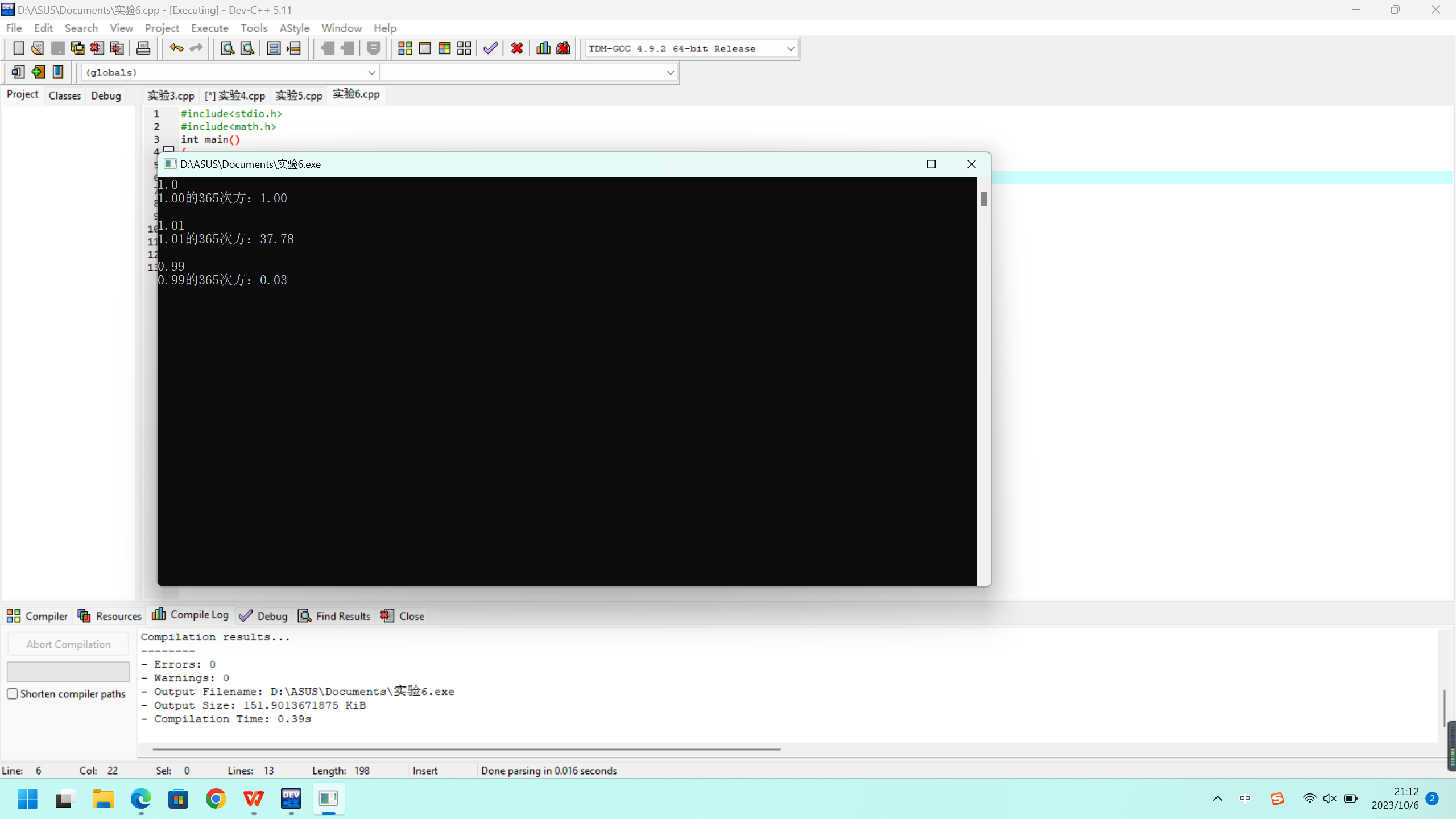Switch to the 实验5.cpp tab
The width and height of the screenshot is (1456, 819).
click(299, 96)
